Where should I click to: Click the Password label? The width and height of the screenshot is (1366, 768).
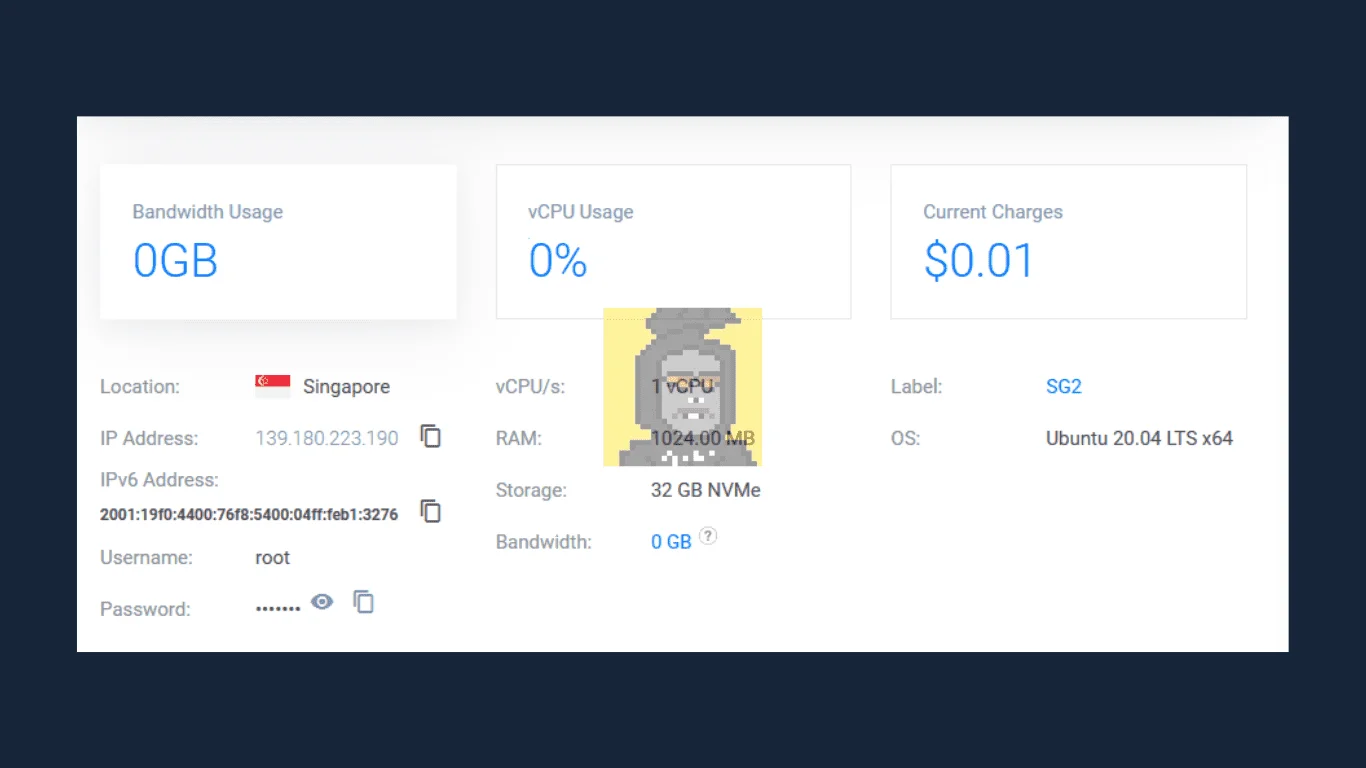coord(145,609)
